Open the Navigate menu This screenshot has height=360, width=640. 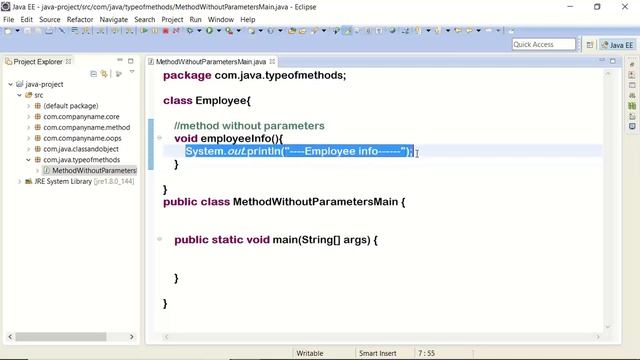[113, 20]
